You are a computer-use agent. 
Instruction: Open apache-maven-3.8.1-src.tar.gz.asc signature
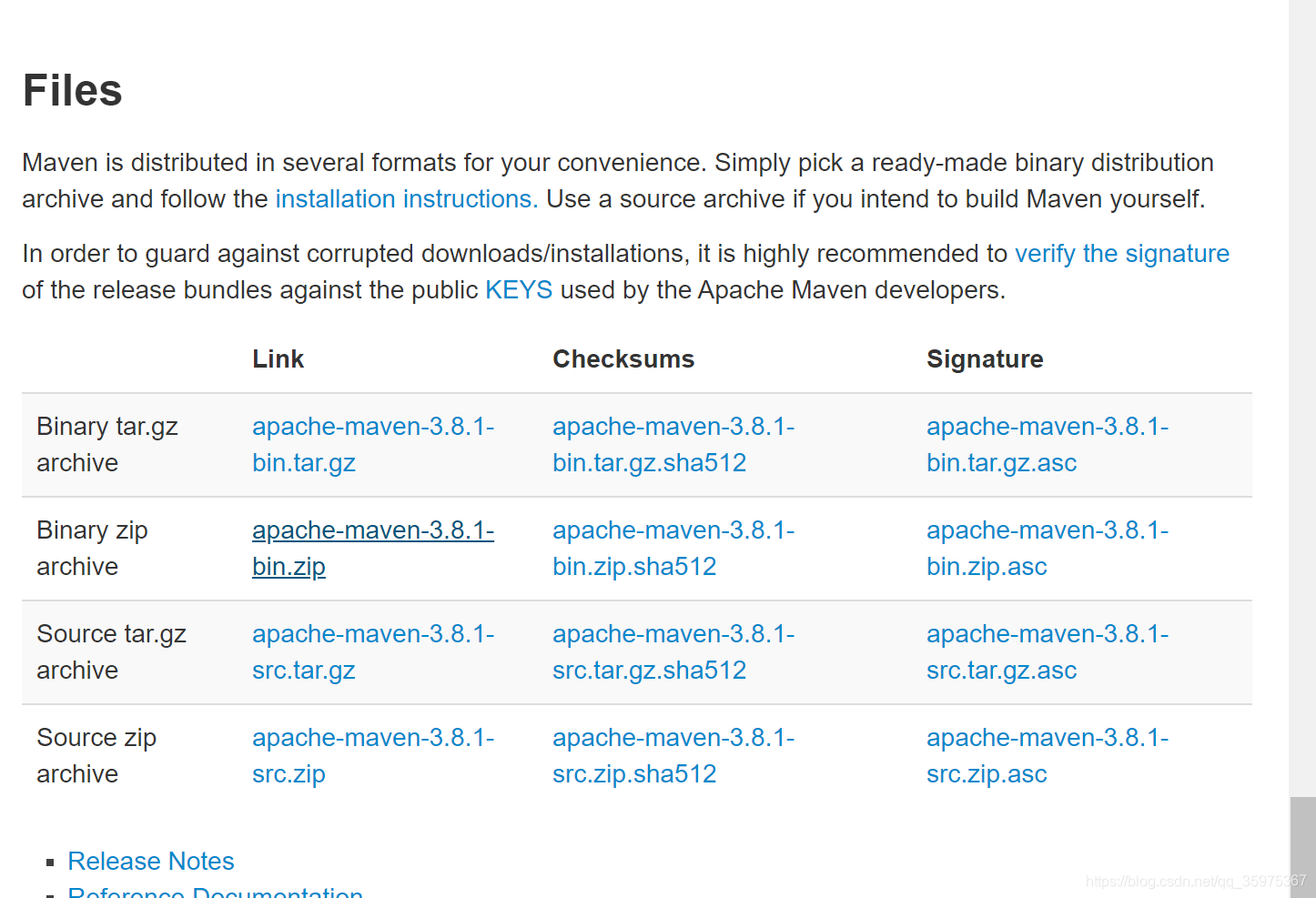coord(1048,652)
